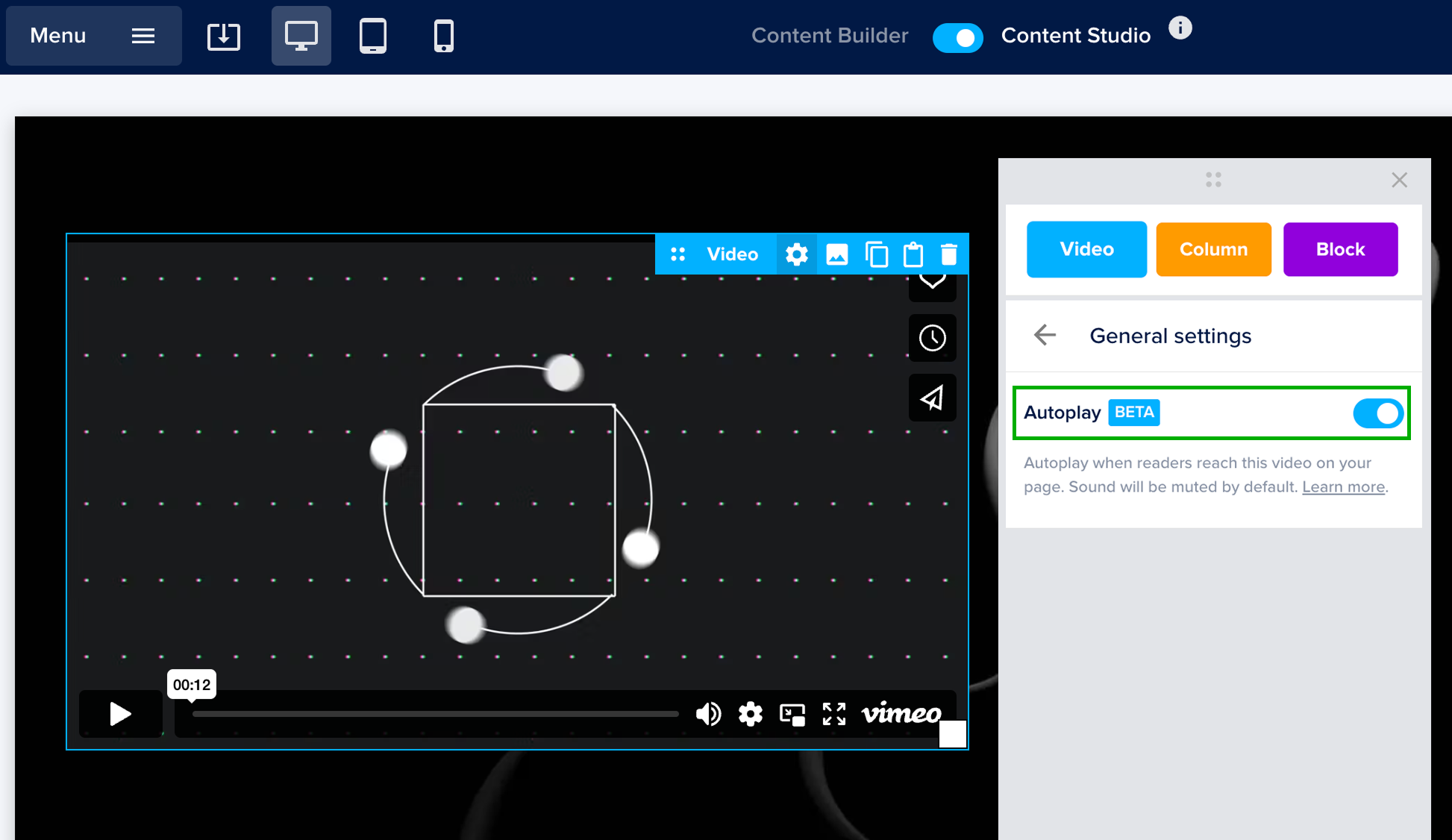Click the image icon in Video toolbar
Screen dimensions: 1452x840
[x=837, y=254]
